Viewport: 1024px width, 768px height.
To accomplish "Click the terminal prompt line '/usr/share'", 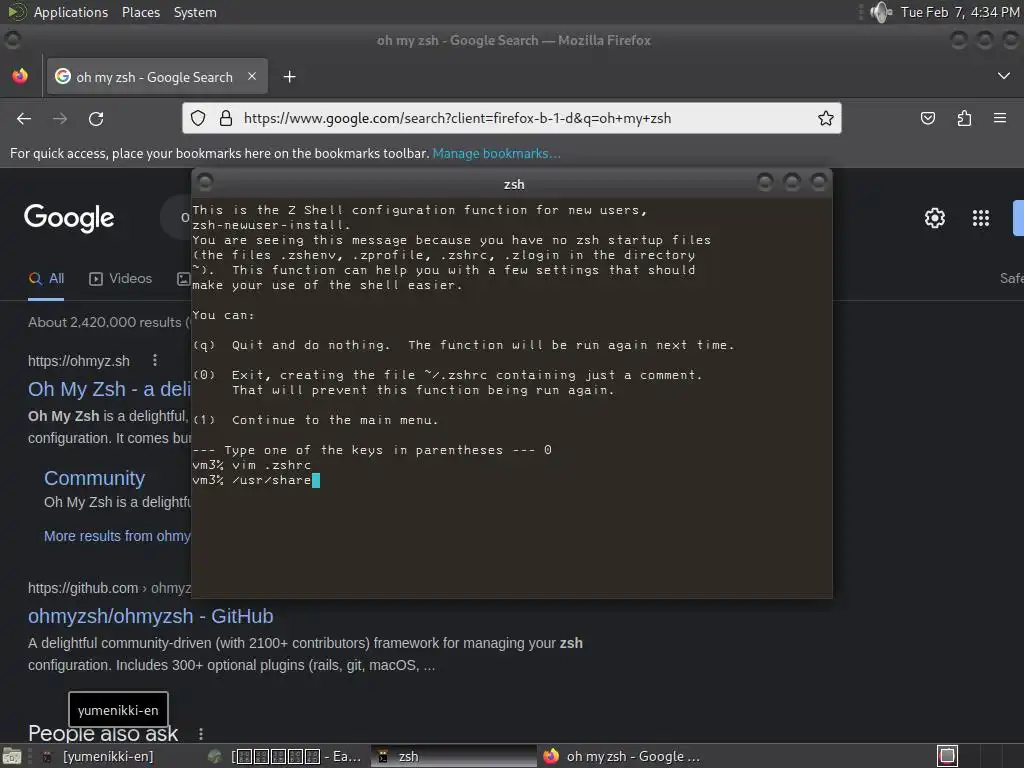I will [256, 480].
